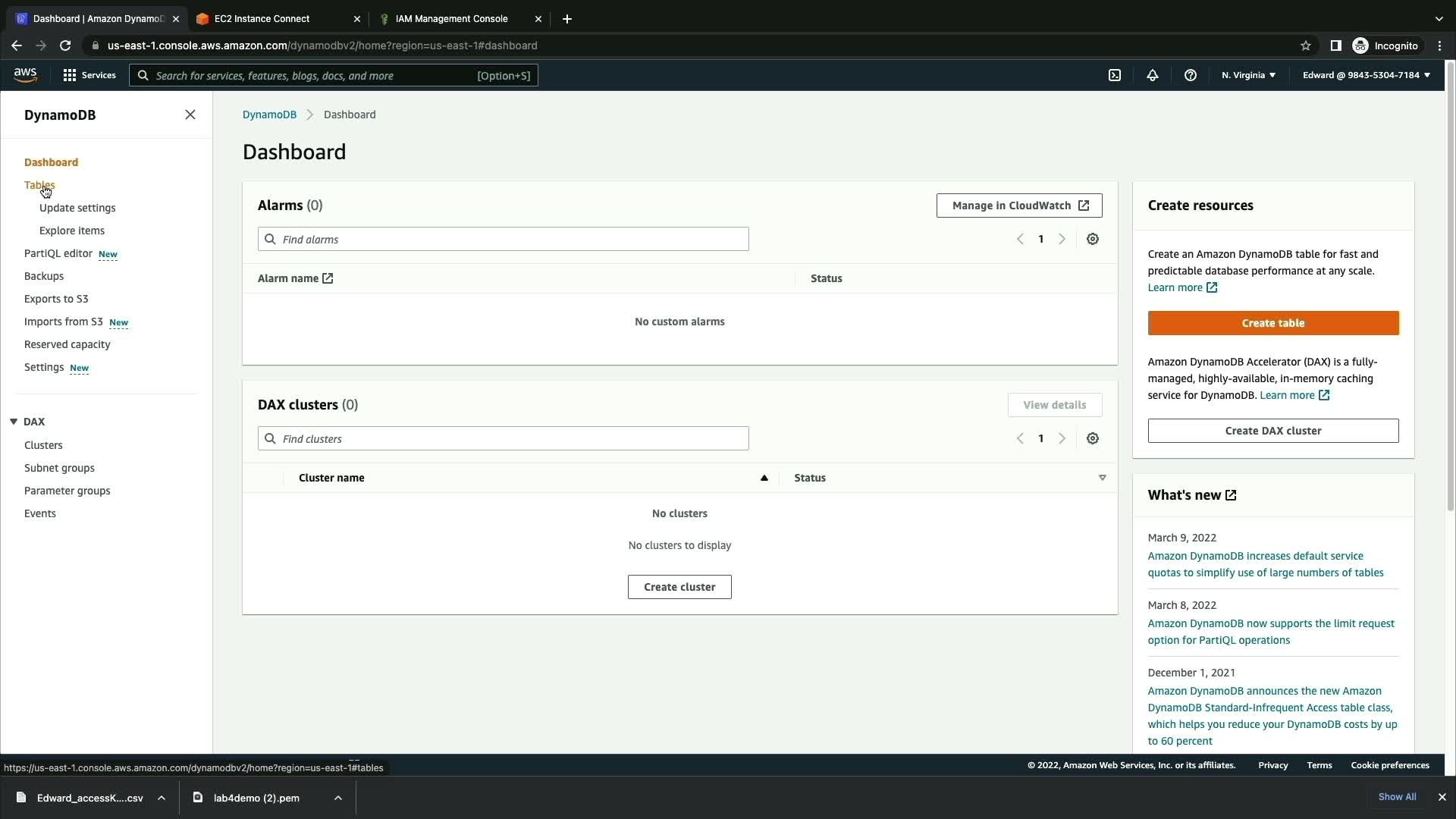This screenshot has width=1456, height=819.
Task: Open the AWS help question-mark icon
Action: [1190, 75]
